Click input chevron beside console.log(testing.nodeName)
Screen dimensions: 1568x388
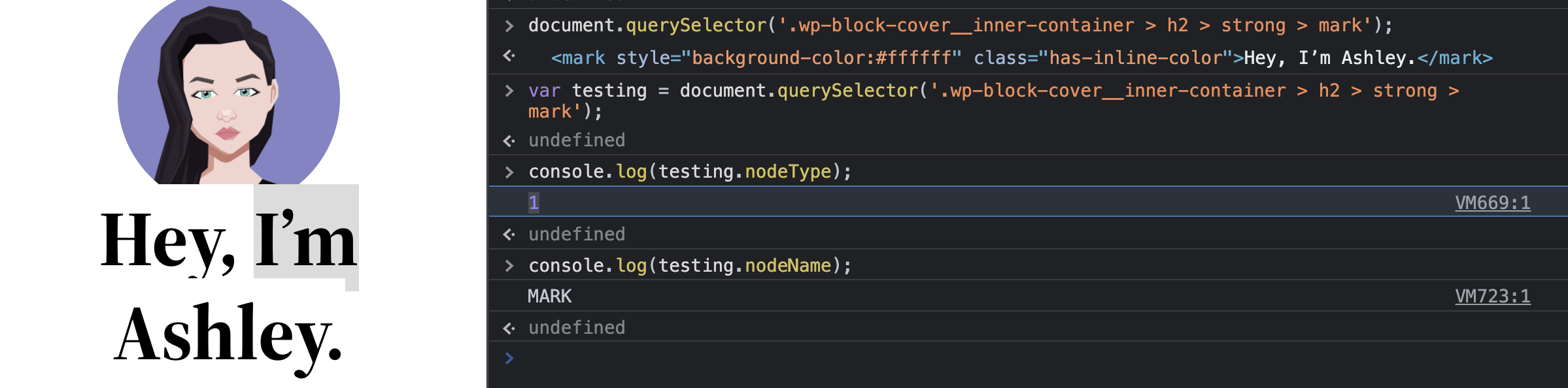(509, 266)
